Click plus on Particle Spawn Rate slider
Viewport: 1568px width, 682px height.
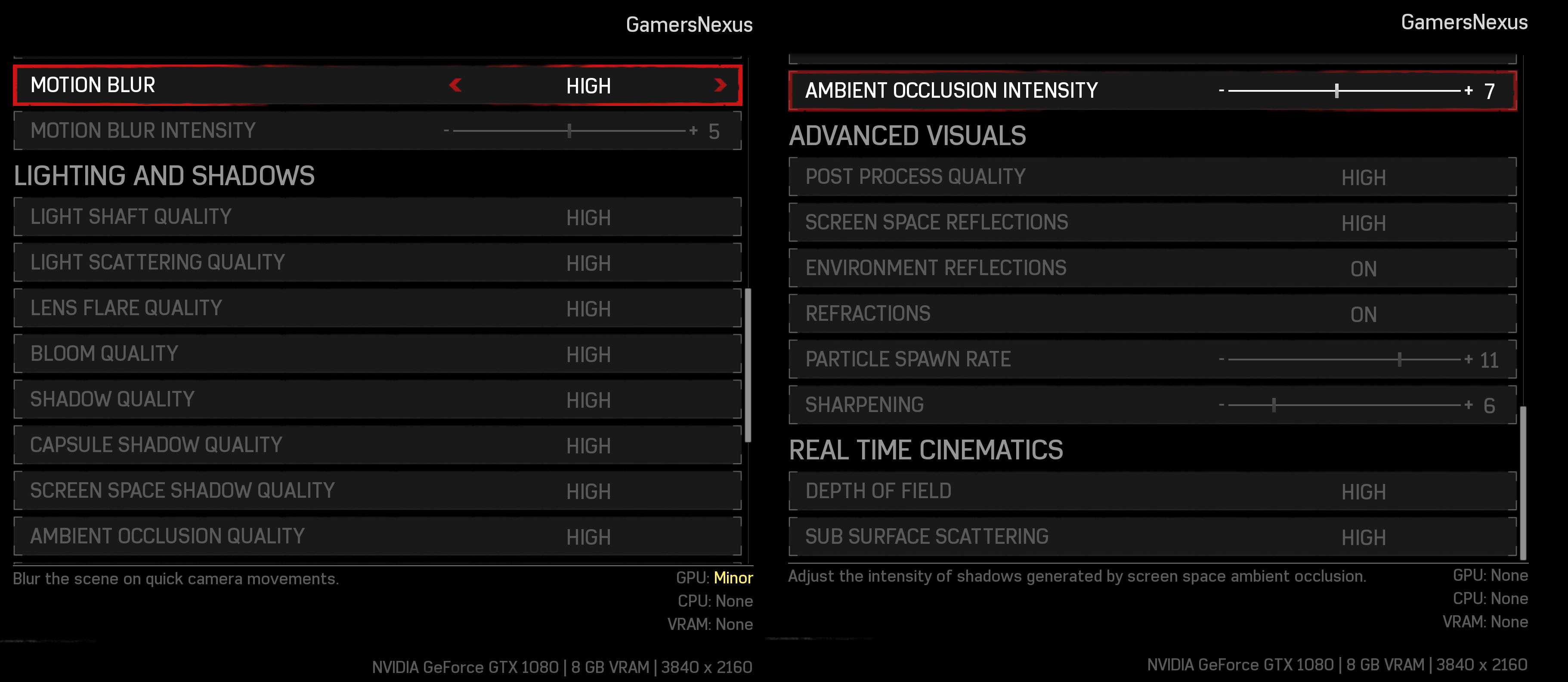[x=1468, y=359]
